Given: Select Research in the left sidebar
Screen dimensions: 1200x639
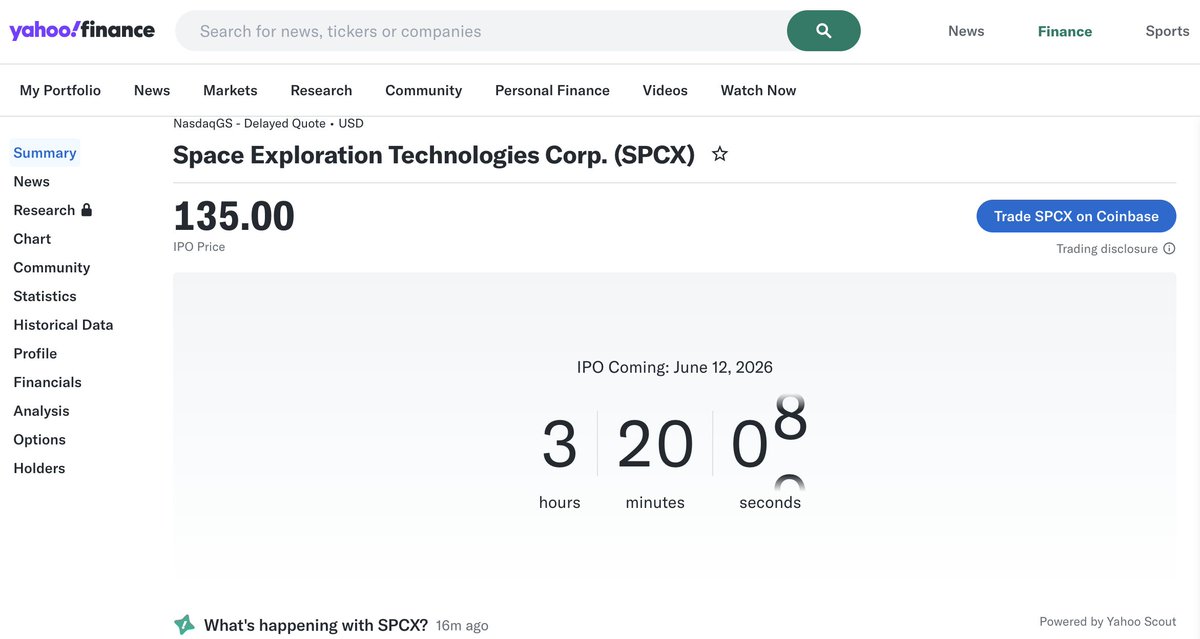Looking at the screenshot, I should pos(44,210).
